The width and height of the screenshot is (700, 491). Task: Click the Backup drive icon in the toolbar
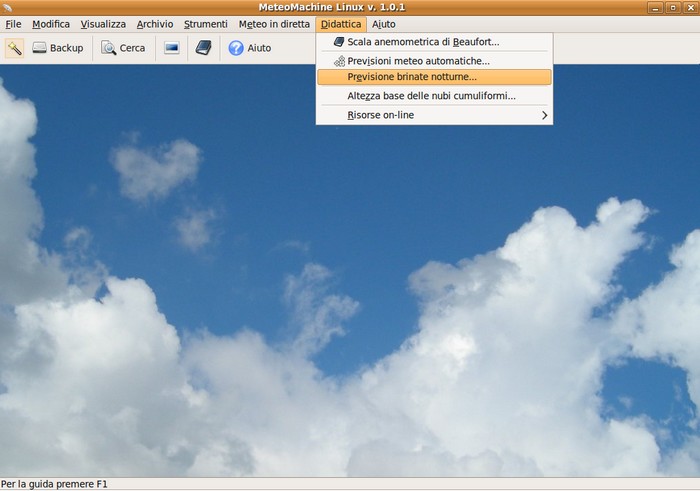(39, 48)
